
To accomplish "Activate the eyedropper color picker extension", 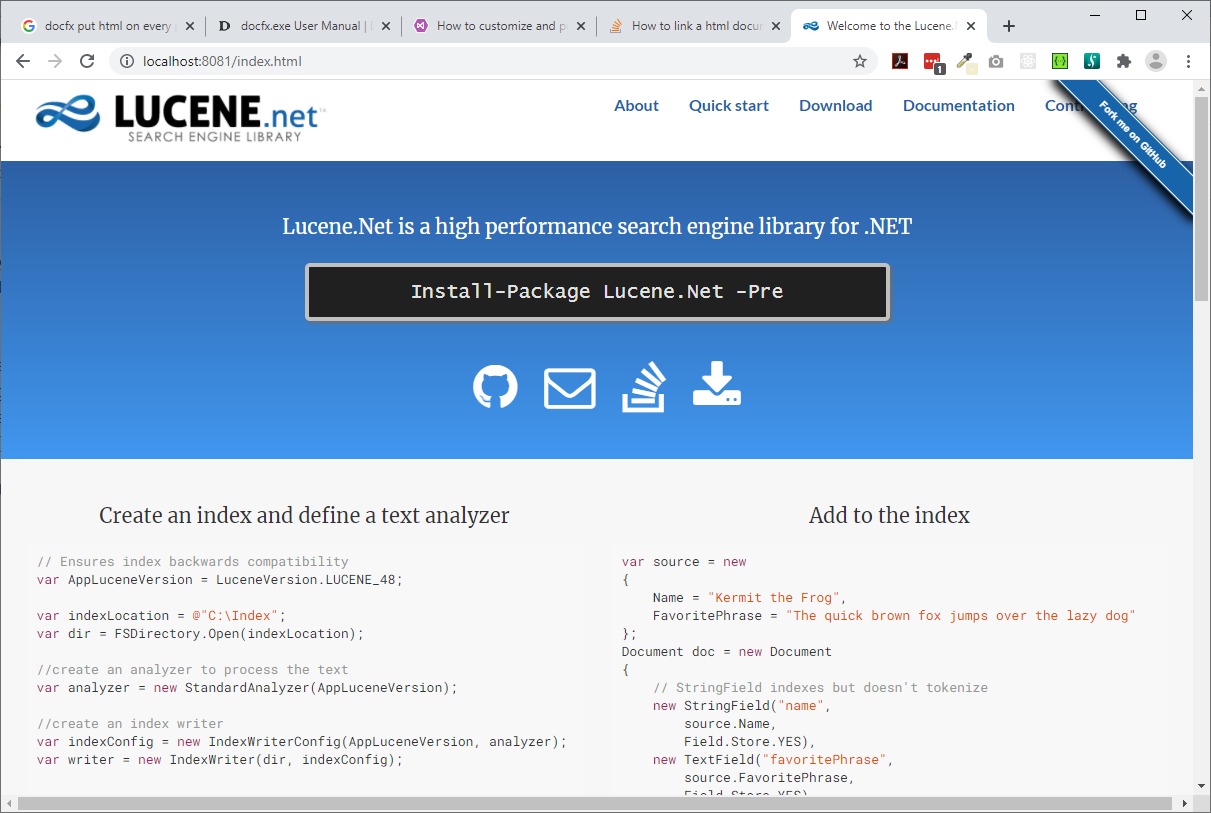I will click(965, 62).
